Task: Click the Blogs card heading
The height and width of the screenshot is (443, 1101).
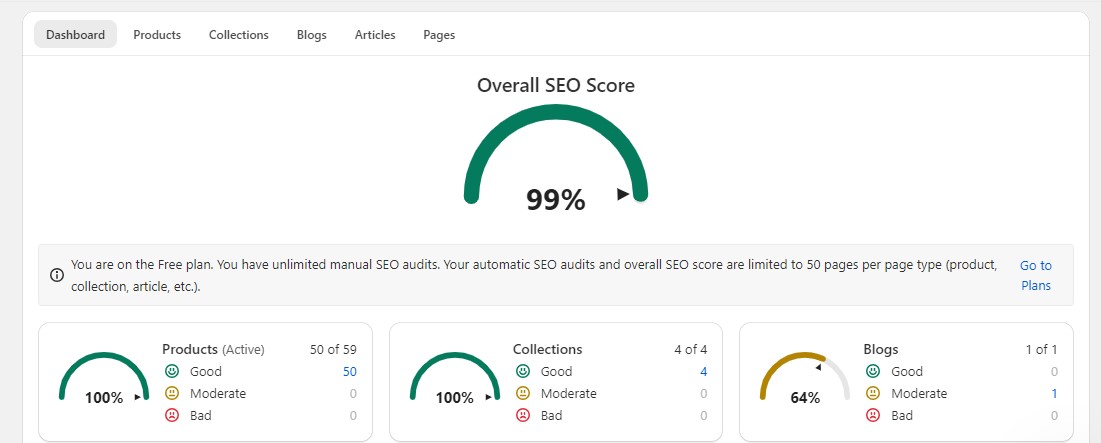Action: point(881,349)
